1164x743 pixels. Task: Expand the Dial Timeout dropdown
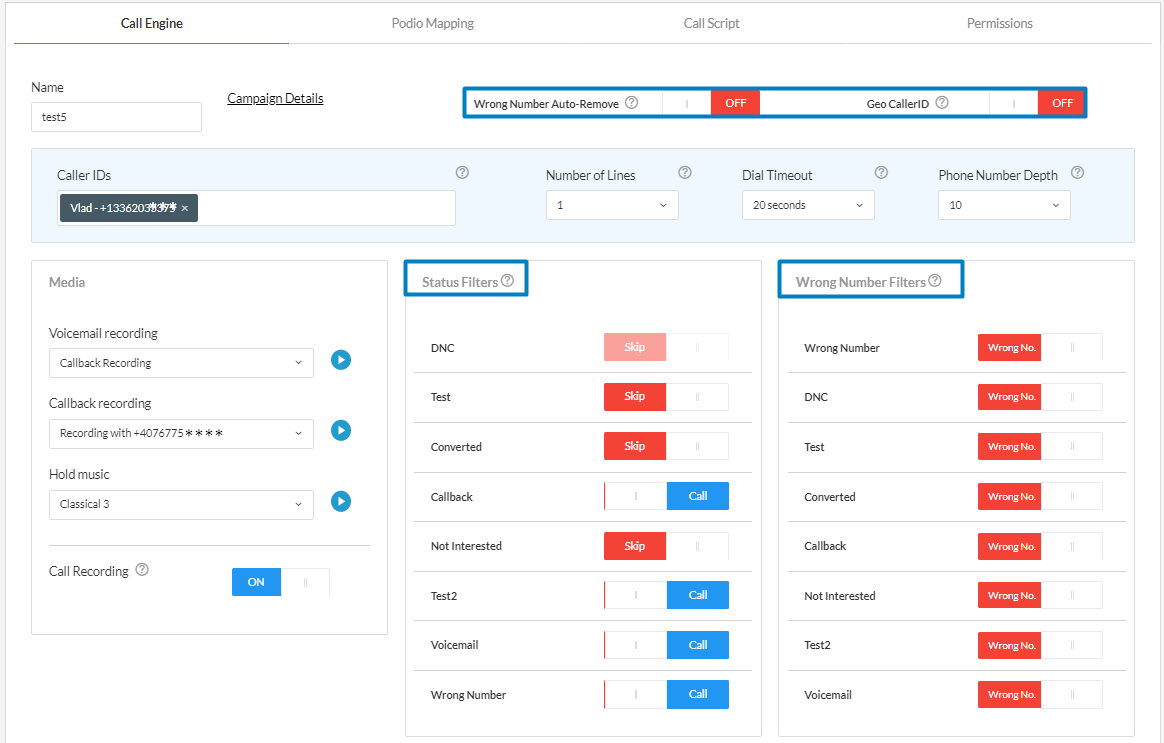coord(808,205)
